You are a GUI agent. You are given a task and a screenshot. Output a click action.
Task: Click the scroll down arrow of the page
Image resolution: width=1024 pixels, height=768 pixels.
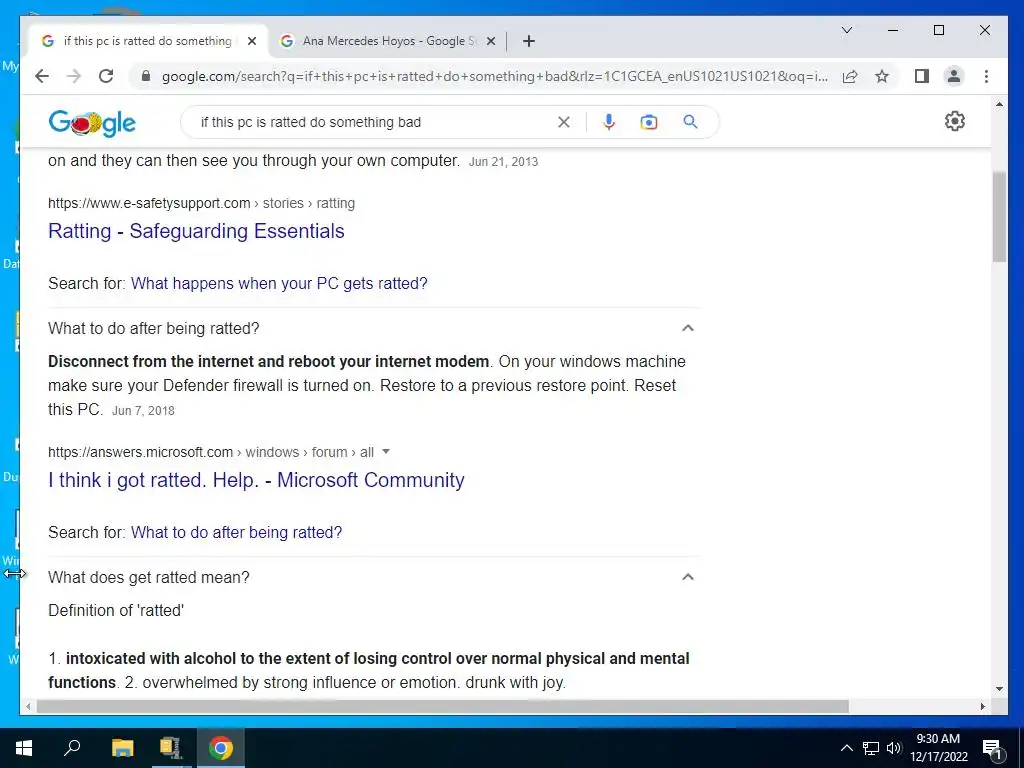(999, 689)
